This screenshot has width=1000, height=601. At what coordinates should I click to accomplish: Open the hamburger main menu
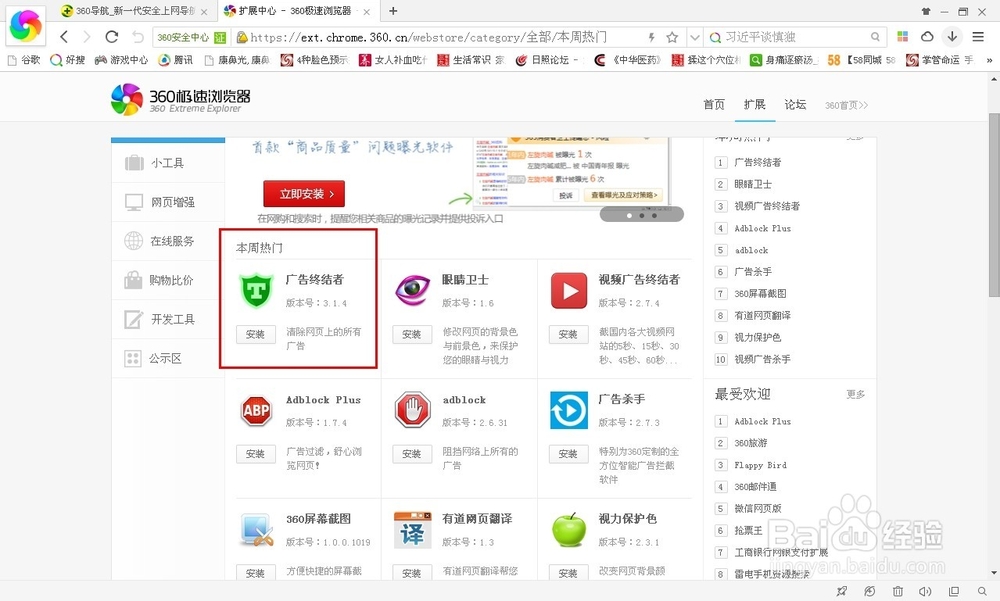tap(978, 37)
